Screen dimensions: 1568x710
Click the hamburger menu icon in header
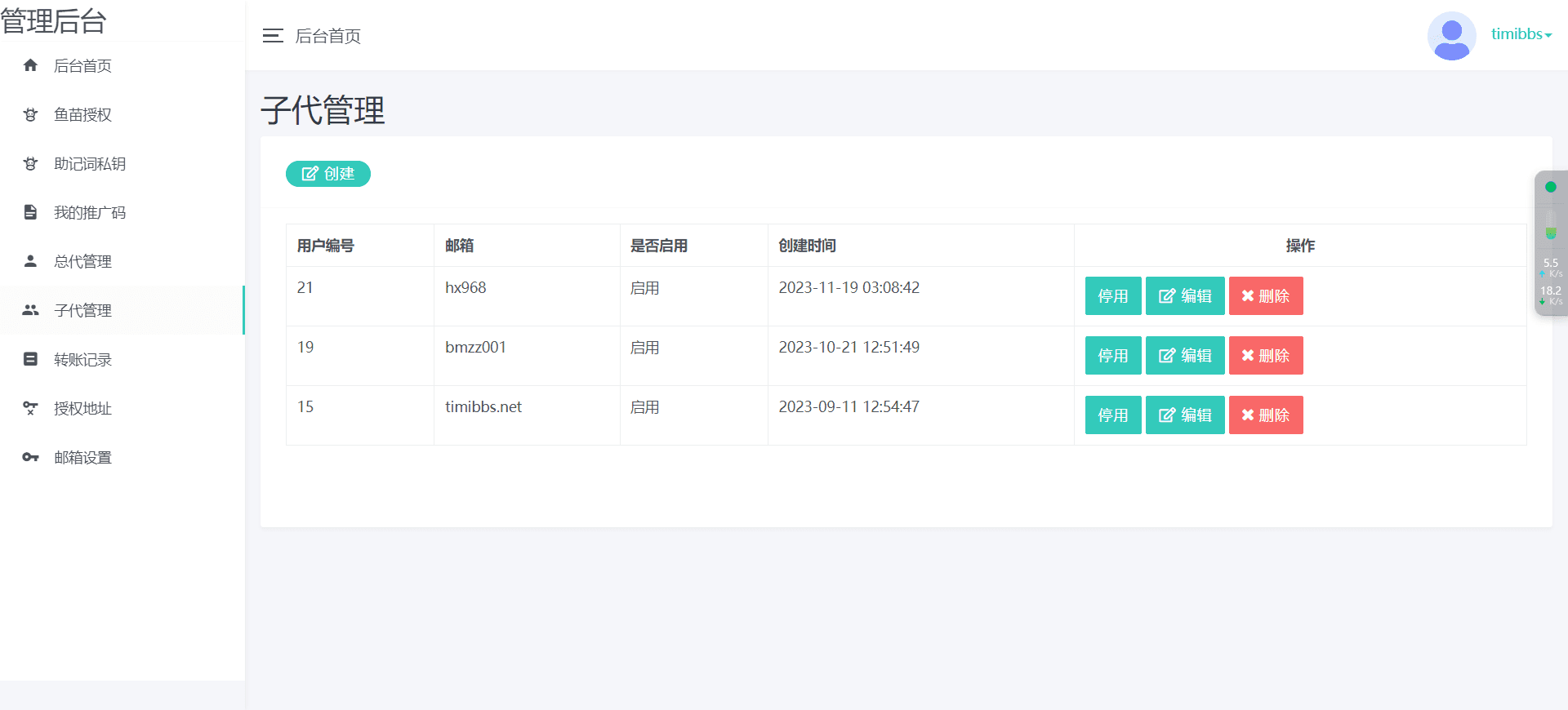(272, 35)
